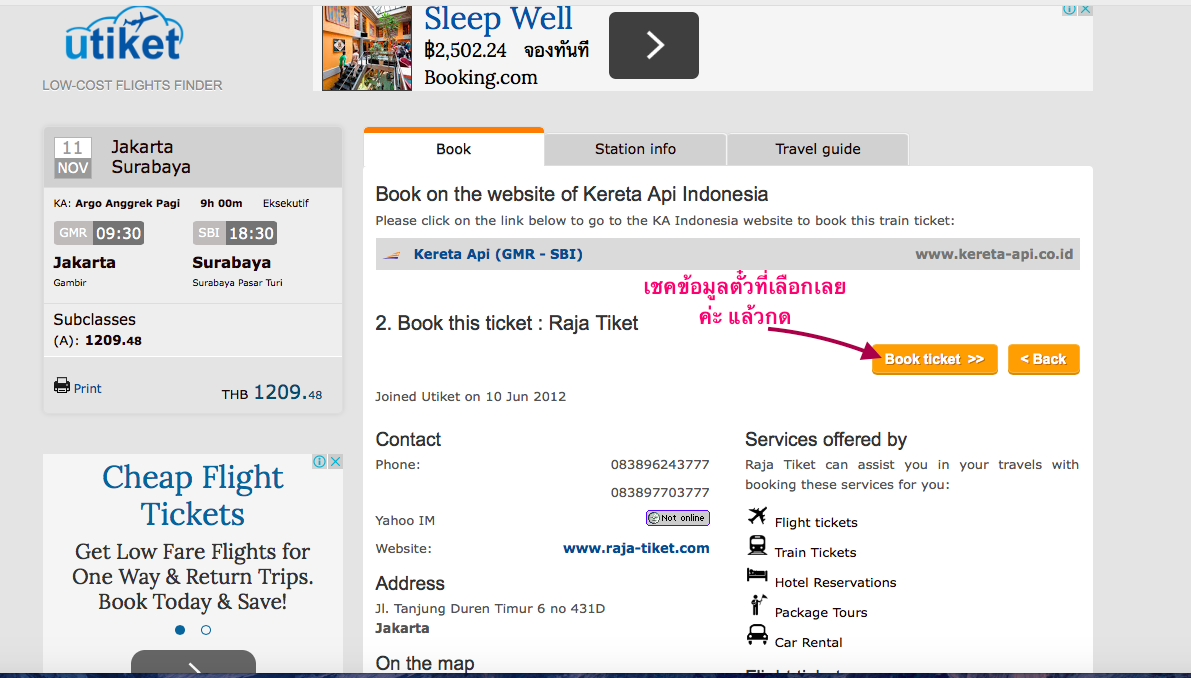Click the Car Rental service label
Screen dimensions: 1191x678
pos(808,642)
